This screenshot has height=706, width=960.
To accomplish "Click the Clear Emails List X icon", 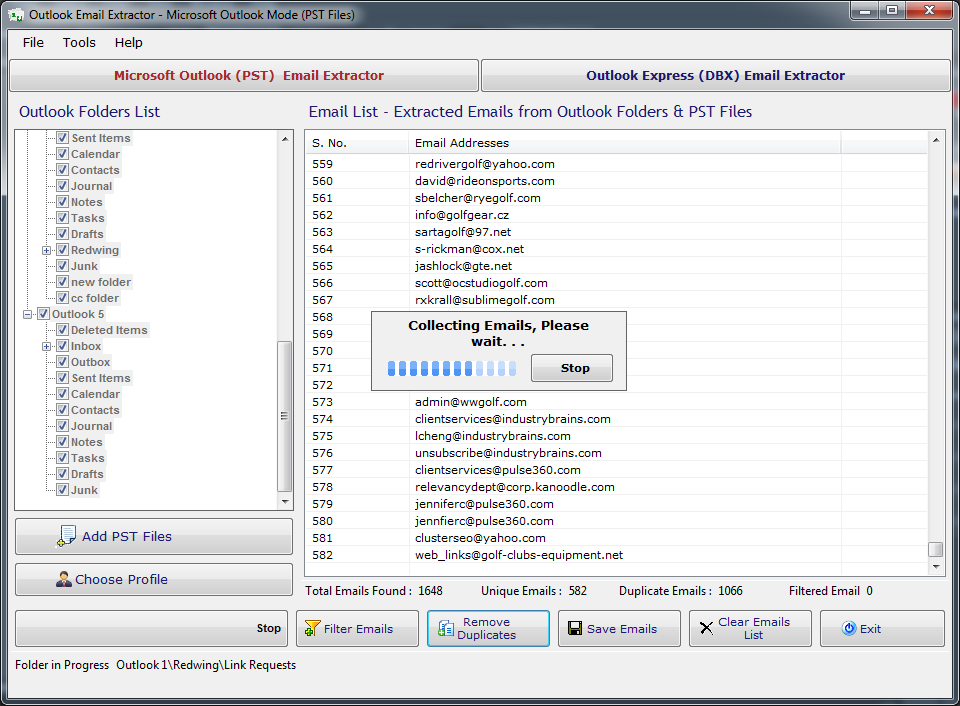I will tap(706, 628).
